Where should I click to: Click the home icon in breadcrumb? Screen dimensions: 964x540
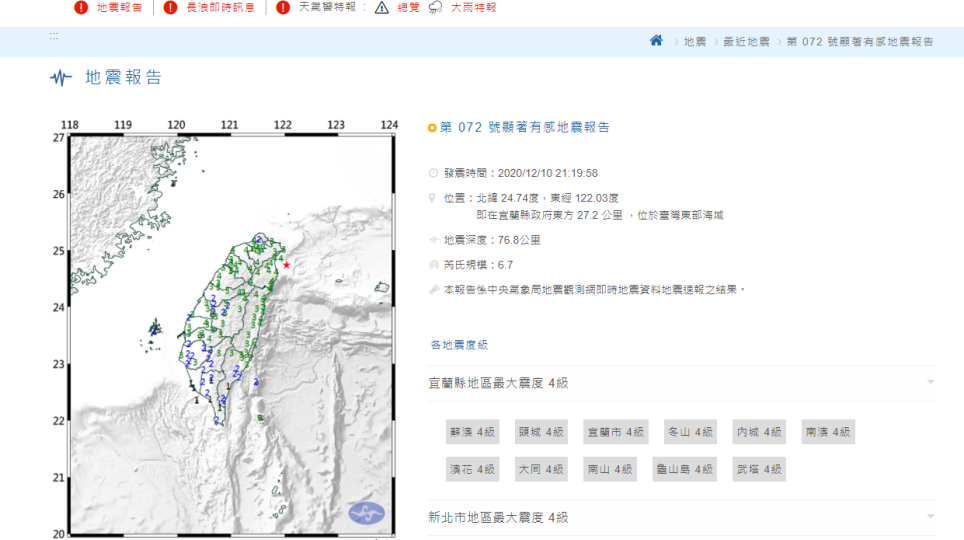point(656,41)
